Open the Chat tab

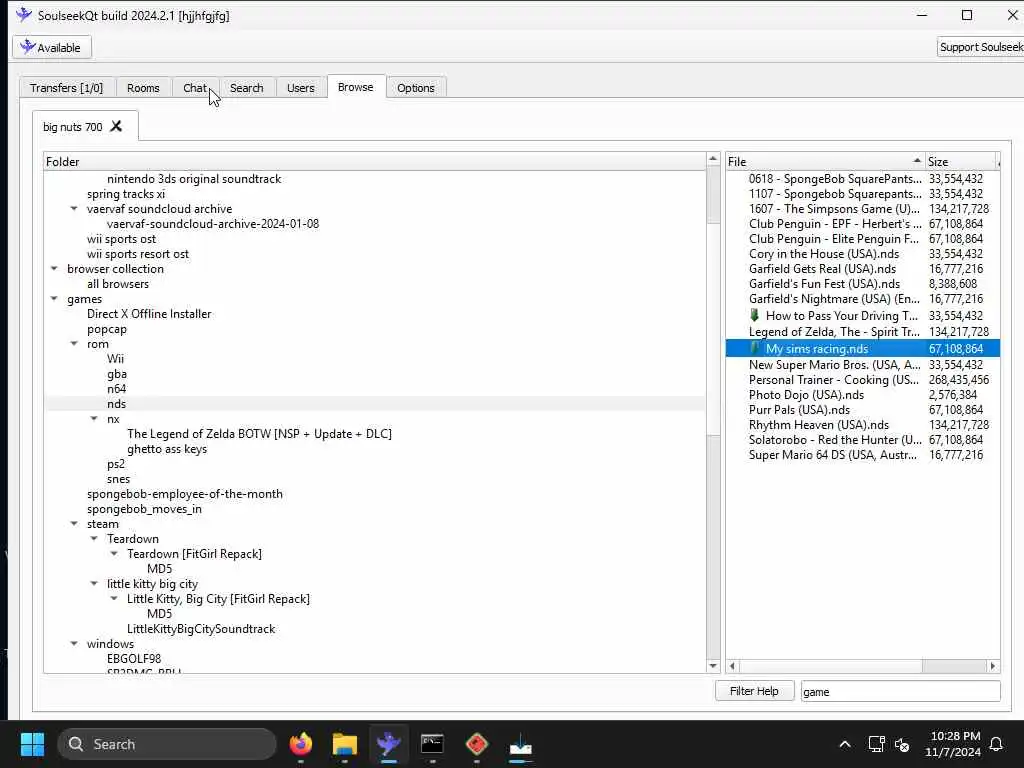195,88
